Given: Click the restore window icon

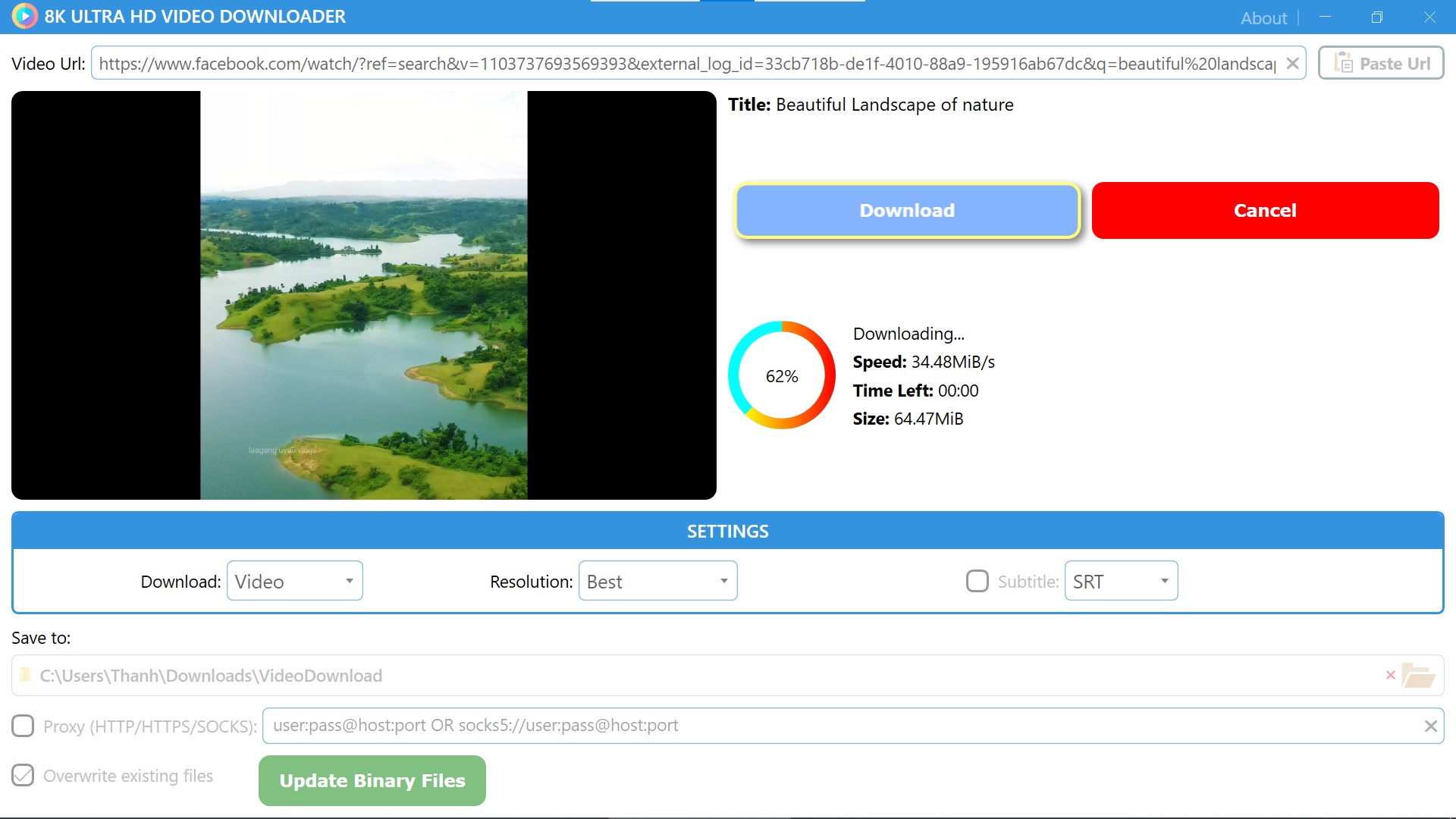Looking at the screenshot, I should 1376,17.
